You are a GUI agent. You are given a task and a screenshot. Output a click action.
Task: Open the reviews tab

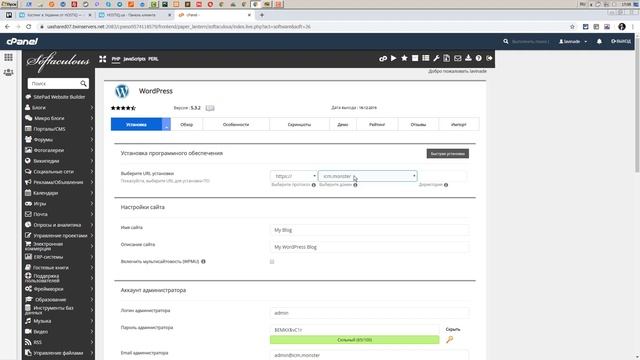tap(418, 124)
